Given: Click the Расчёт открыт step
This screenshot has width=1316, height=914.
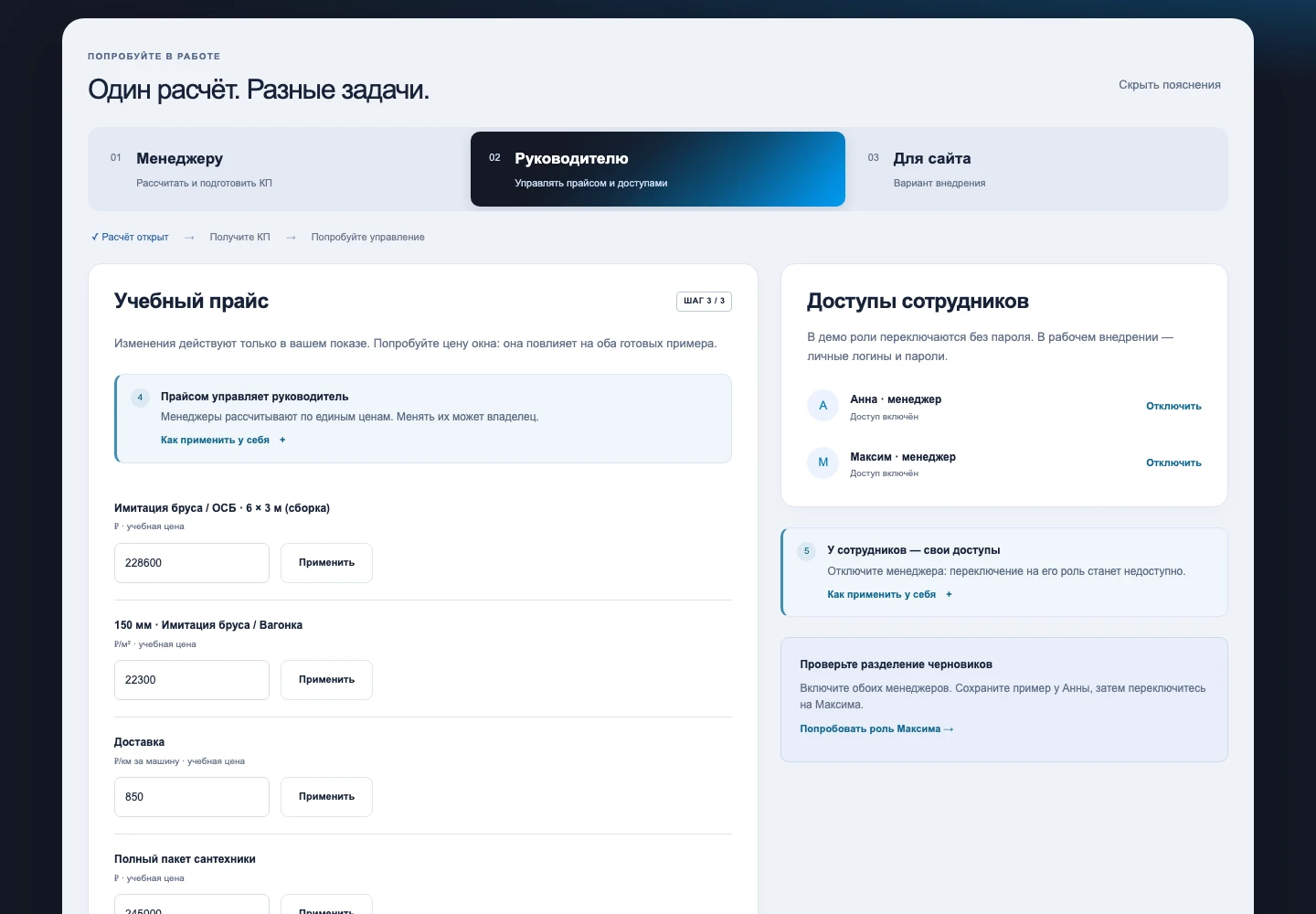Looking at the screenshot, I should click(x=130, y=237).
